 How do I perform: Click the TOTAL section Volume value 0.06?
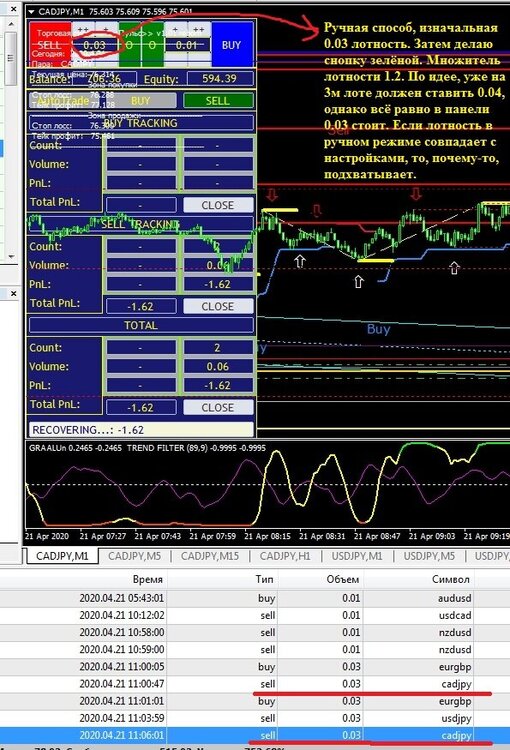218,366
